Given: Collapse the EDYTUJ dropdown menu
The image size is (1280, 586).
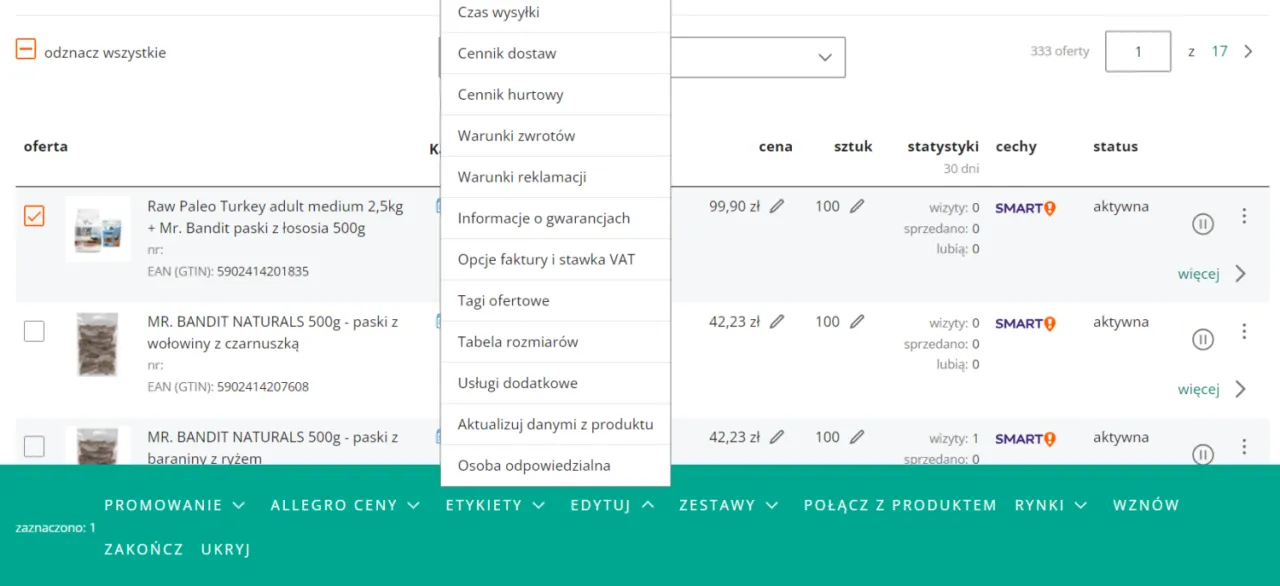Looking at the screenshot, I should pos(612,505).
